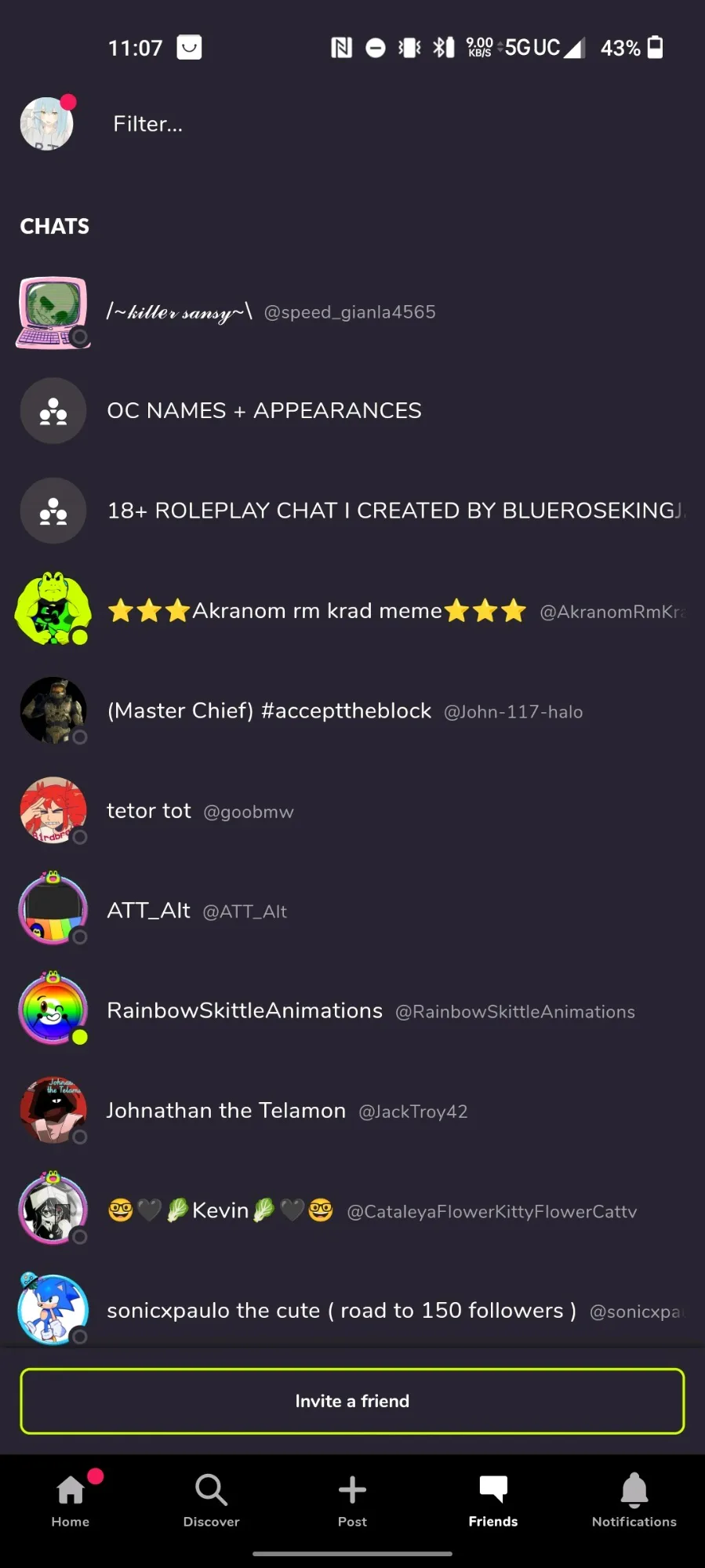This screenshot has width=705, height=1568.
Task: Open the Notifications bell icon
Action: (634, 1490)
